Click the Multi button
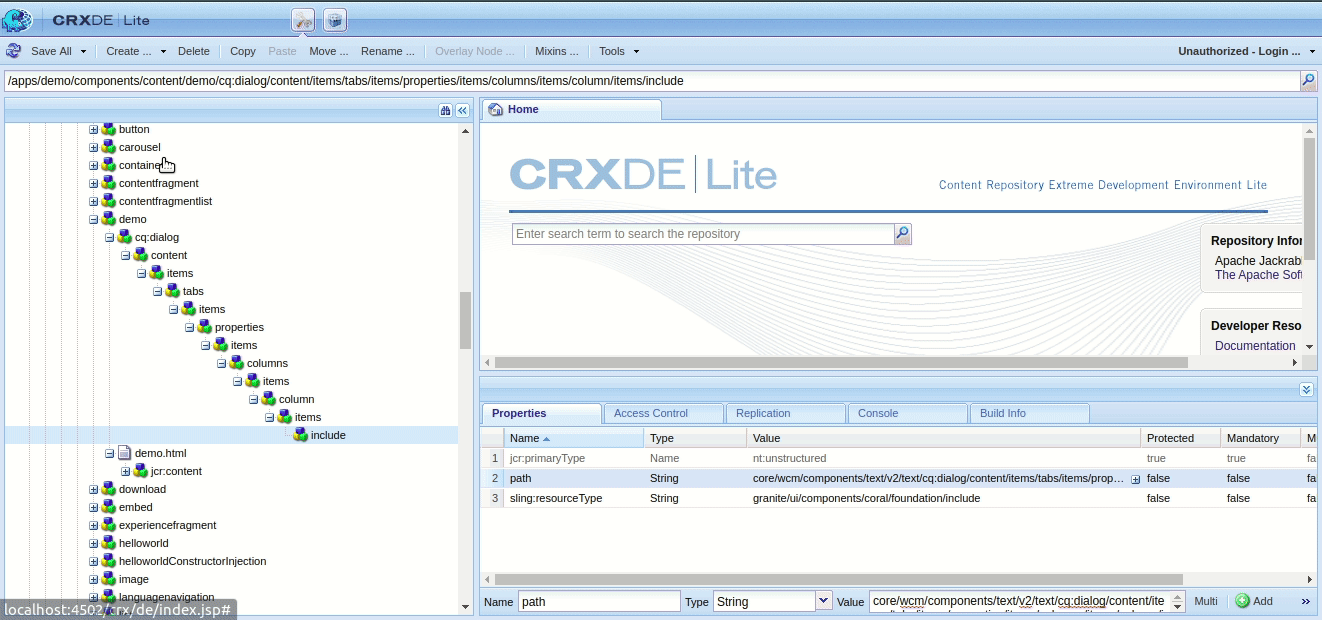The width and height of the screenshot is (1322, 620). [x=1206, y=601]
